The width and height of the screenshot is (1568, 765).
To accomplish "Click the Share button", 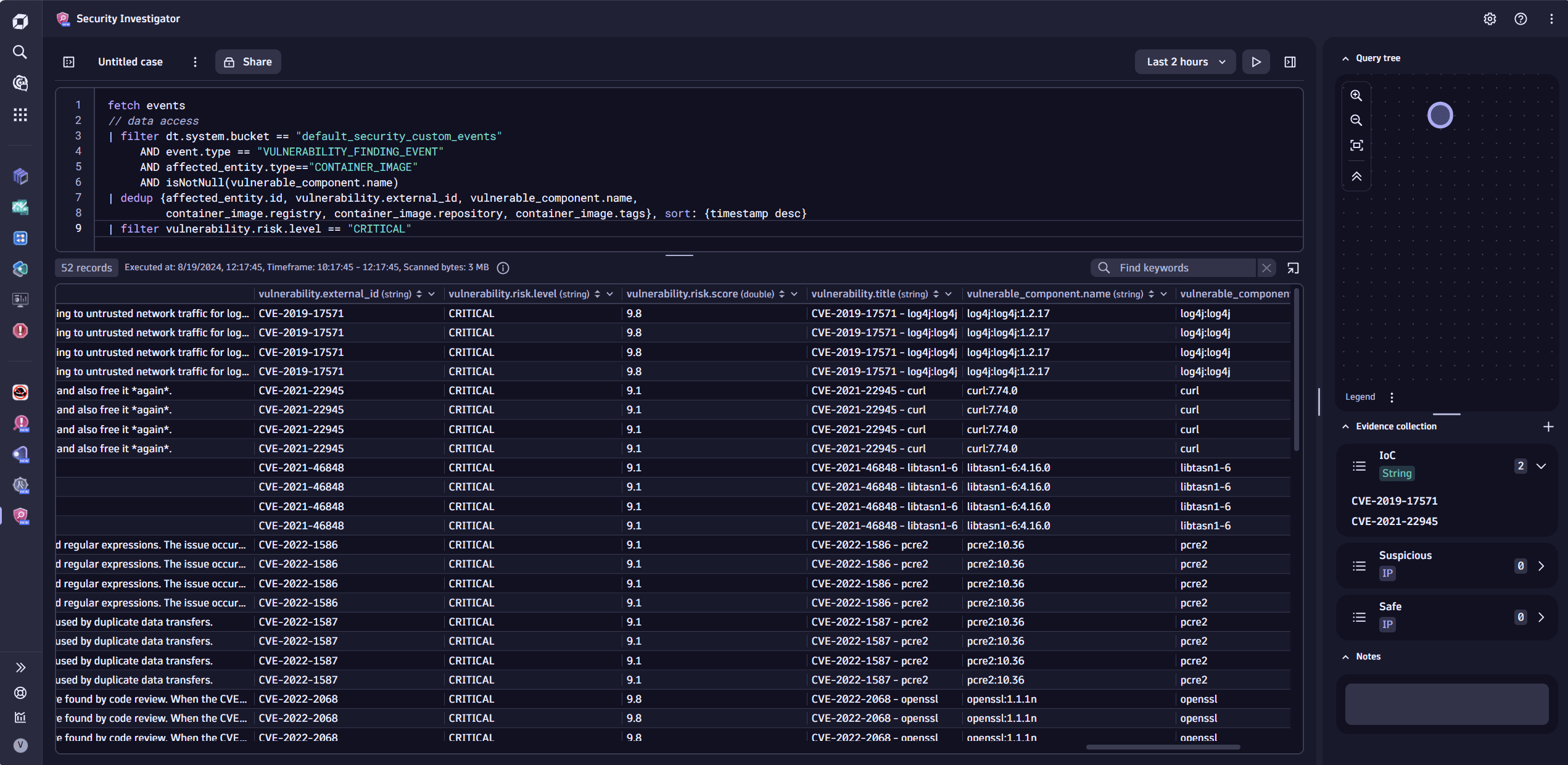I will pos(248,62).
